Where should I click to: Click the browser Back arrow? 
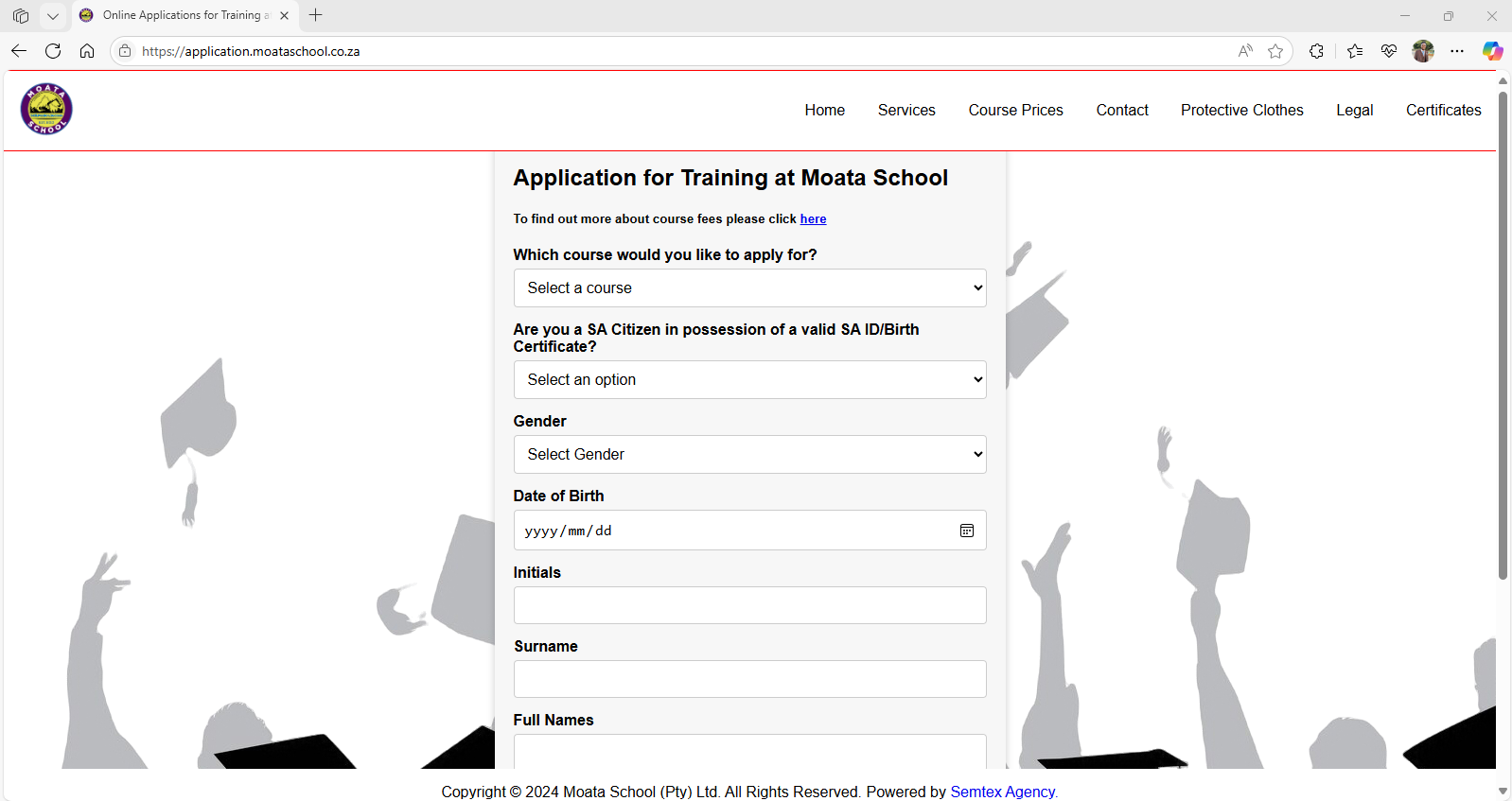(19, 51)
